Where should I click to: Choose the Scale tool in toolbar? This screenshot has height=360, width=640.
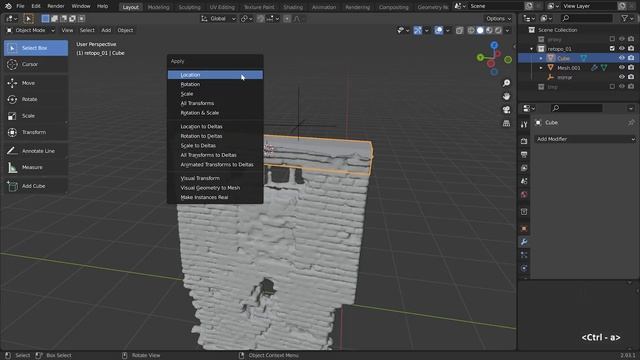36,116
